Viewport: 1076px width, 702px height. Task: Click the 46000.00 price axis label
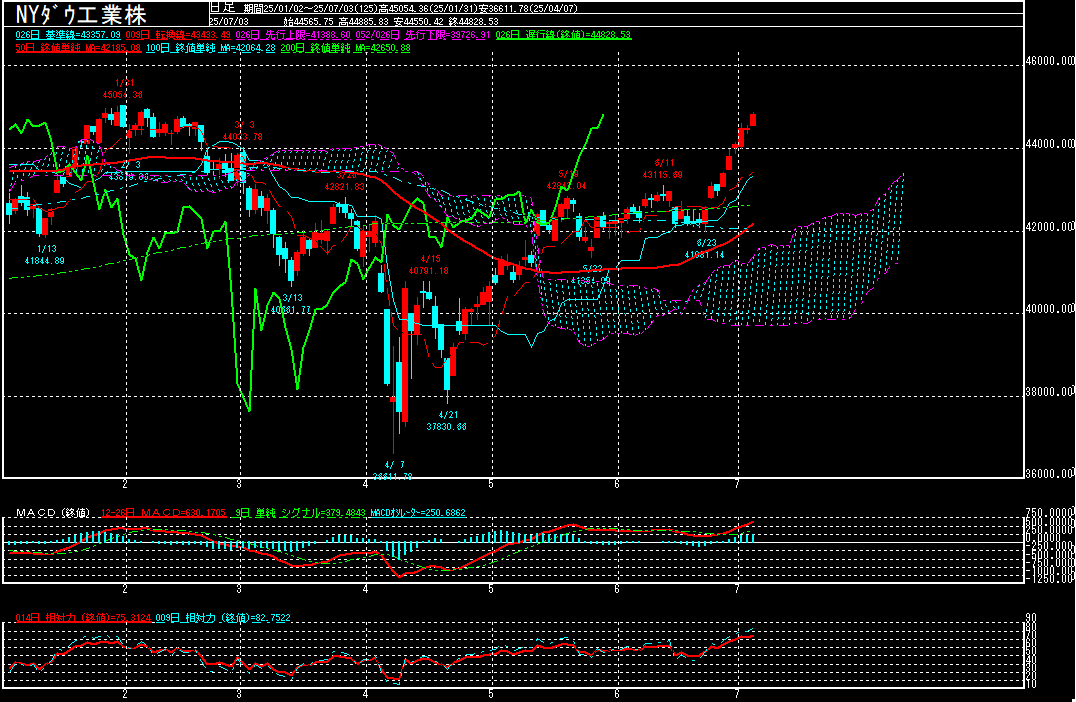(1049, 61)
